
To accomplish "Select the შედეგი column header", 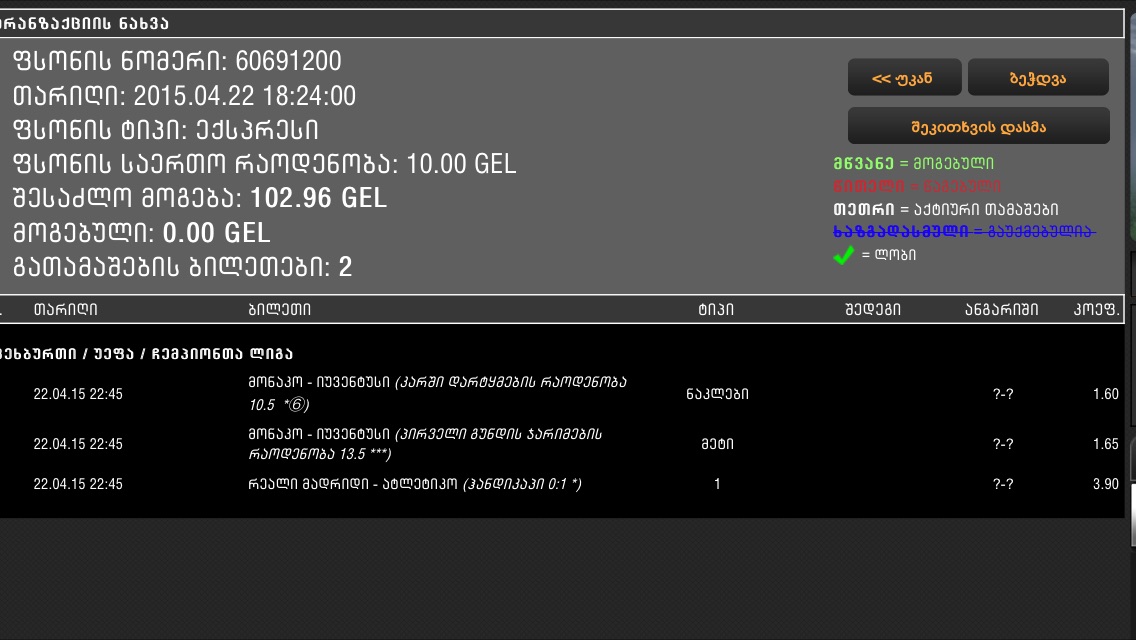I will coord(873,309).
